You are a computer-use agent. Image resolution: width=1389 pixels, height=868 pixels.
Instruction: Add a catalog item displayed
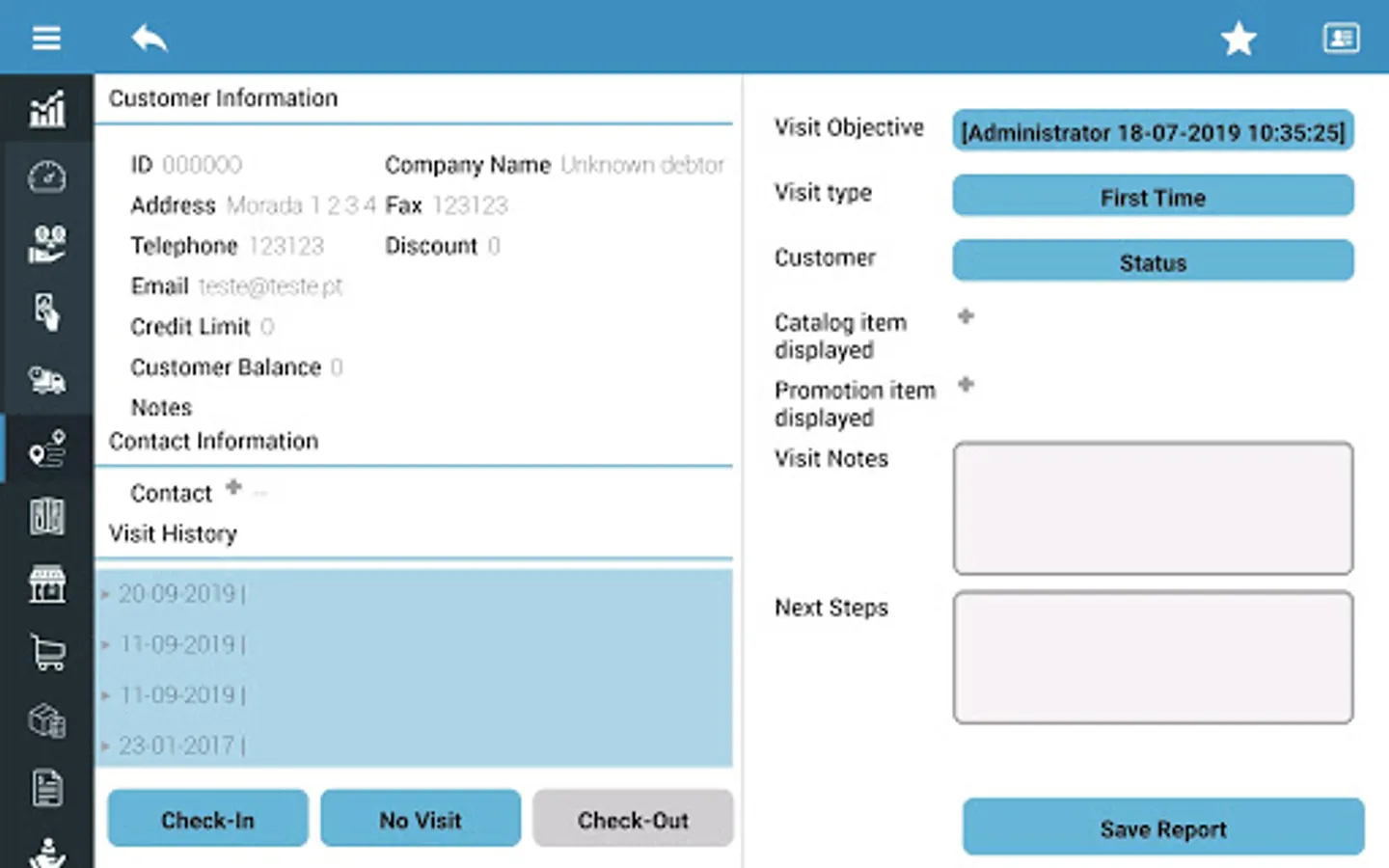tap(966, 316)
